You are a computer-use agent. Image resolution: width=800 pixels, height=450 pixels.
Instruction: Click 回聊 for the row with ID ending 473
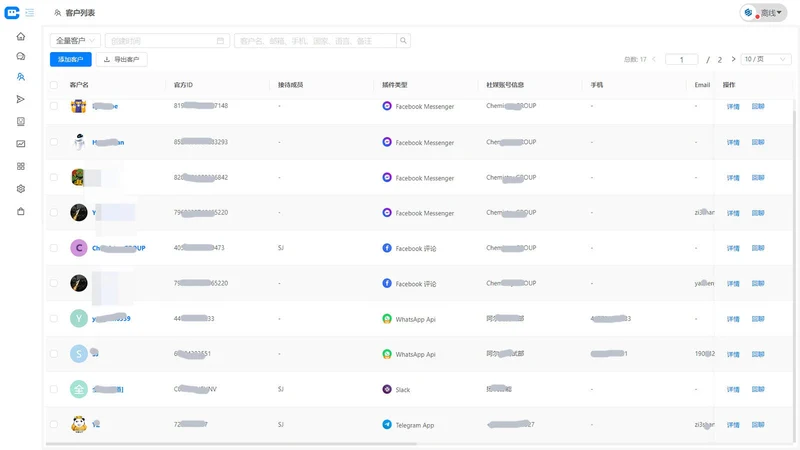click(x=758, y=248)
